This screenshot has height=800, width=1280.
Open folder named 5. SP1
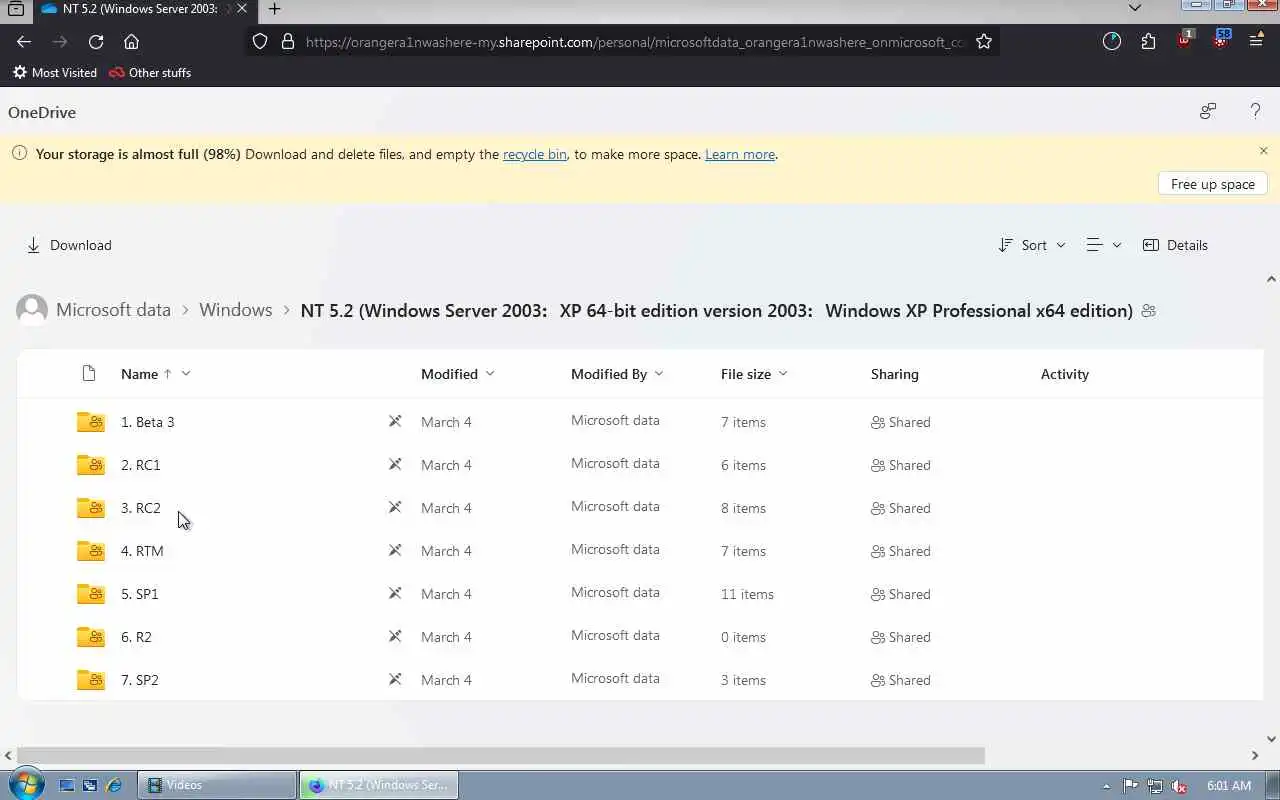(x=140, y=594)
